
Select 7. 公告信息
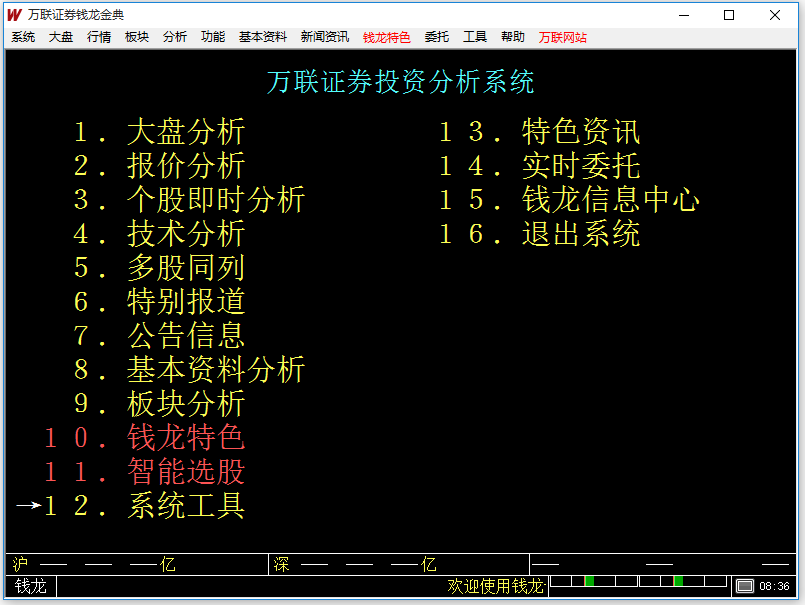159,335
